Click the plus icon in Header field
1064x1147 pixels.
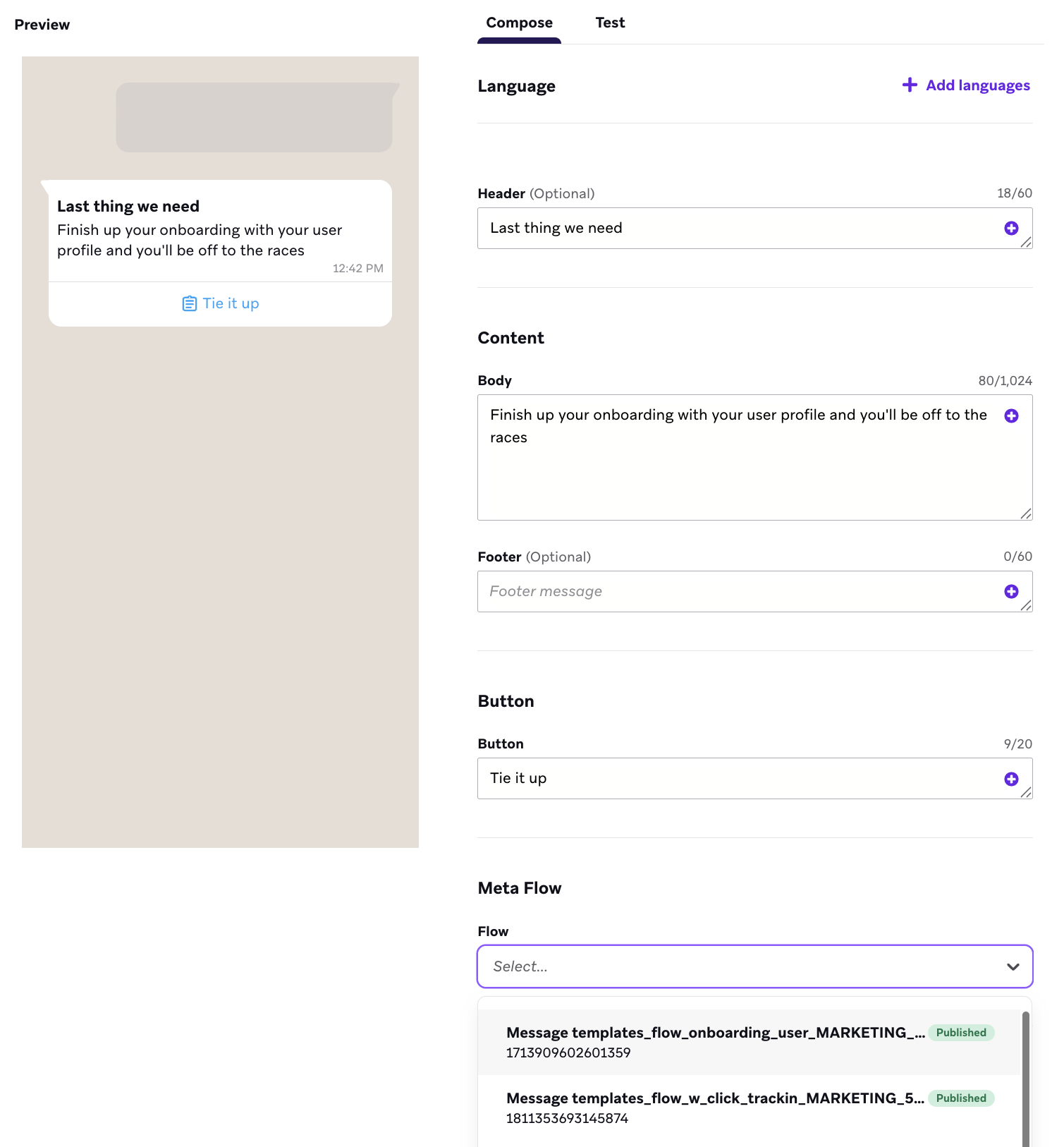[x=1010, y=228]
